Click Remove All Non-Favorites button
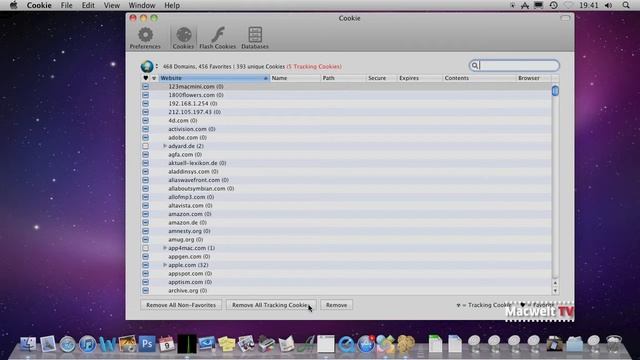The image size is (640, 360). tap(181, 305)
